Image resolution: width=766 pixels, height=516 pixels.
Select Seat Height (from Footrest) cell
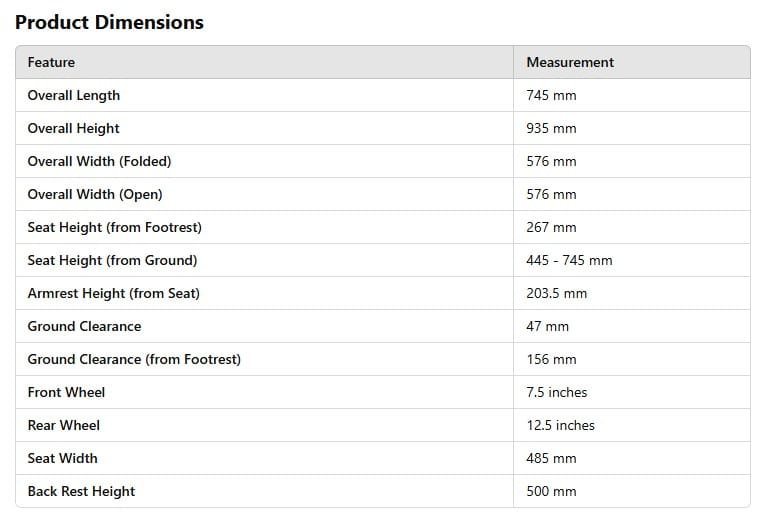pos(114,227)
